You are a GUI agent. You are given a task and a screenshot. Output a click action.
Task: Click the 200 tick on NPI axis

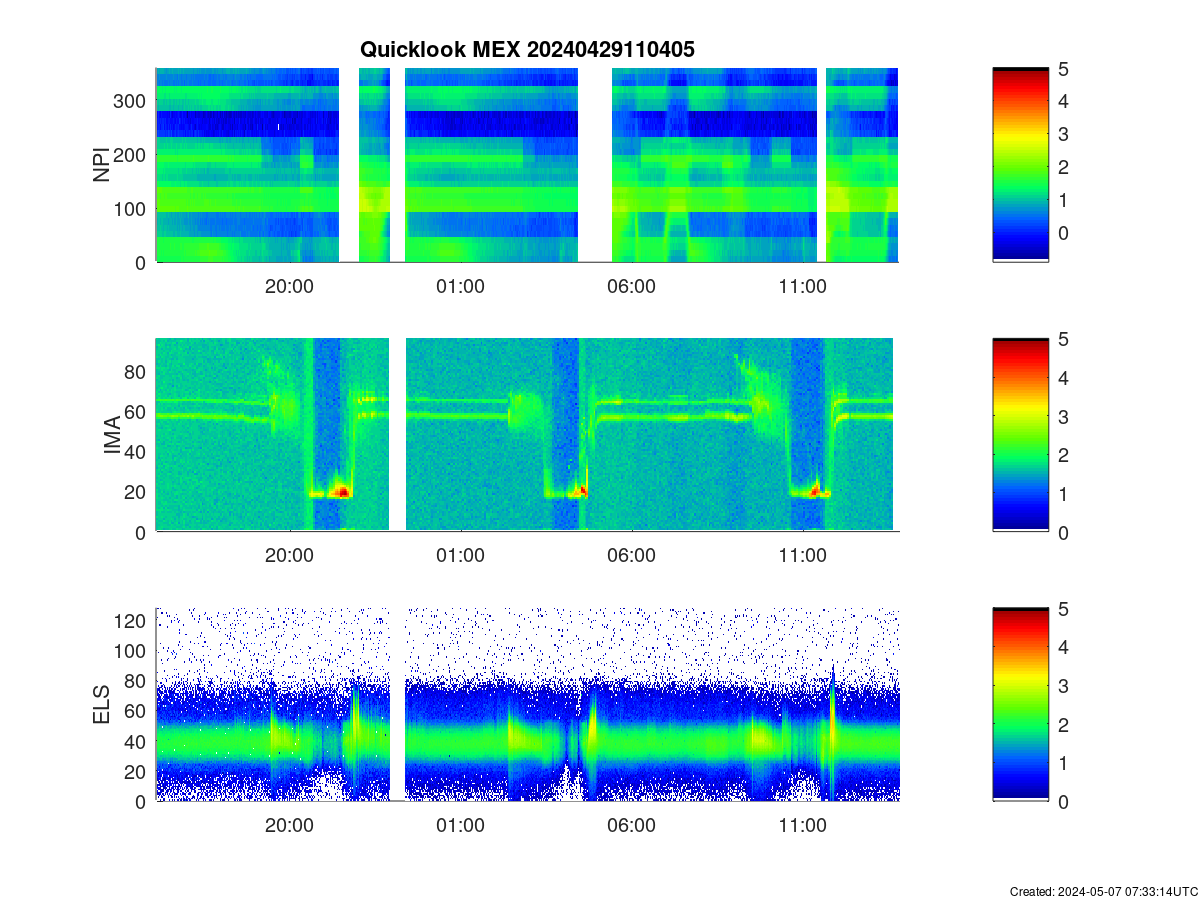[131, 155]
